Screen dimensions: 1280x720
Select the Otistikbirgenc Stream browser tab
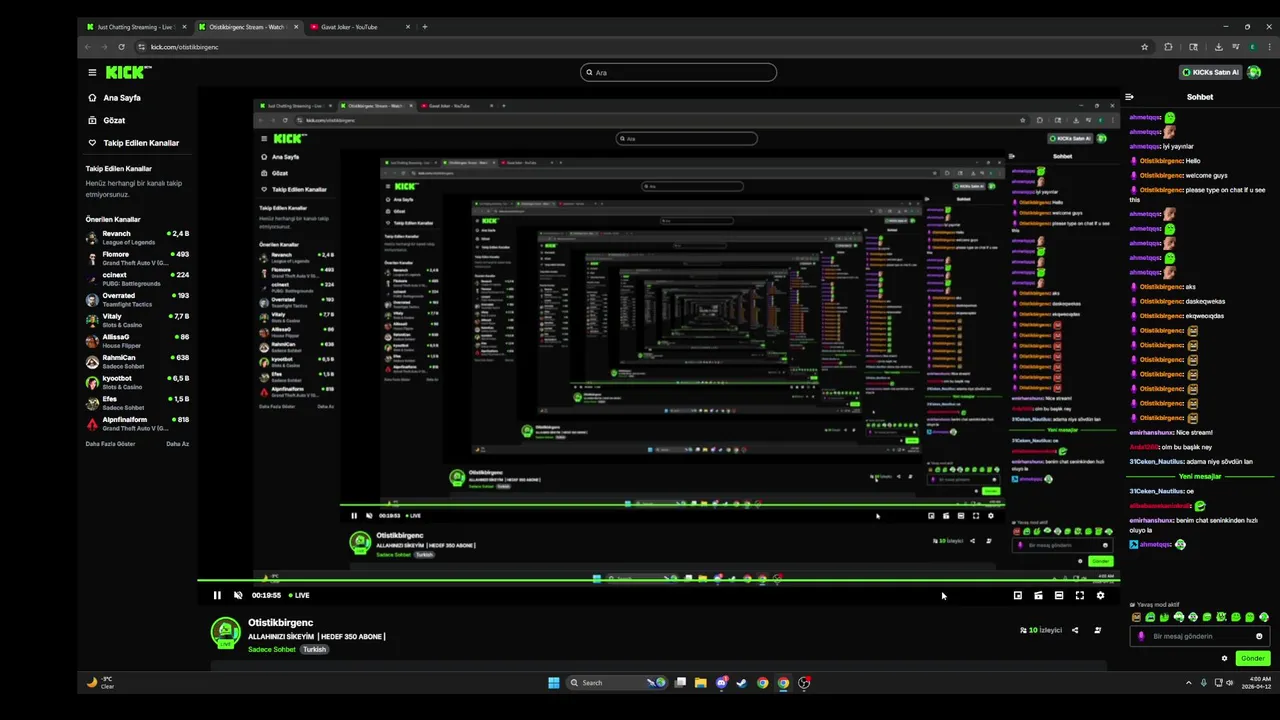[248, 27]
